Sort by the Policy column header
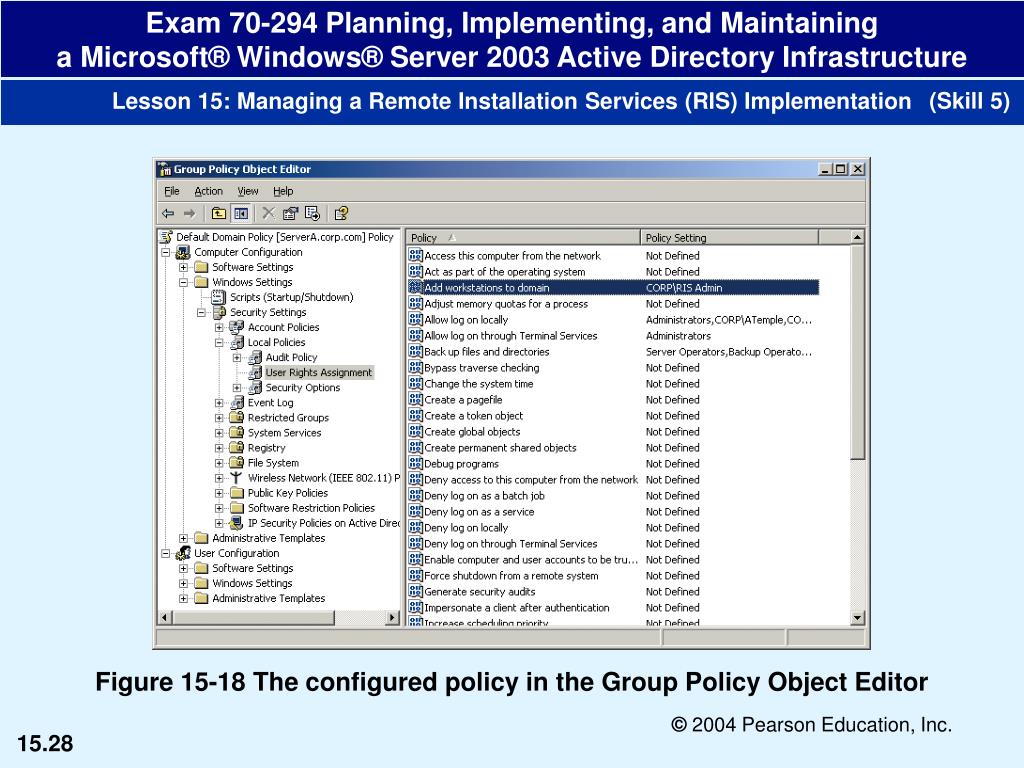Viewport: 1024px width, 768px height. tap(523, 238)
